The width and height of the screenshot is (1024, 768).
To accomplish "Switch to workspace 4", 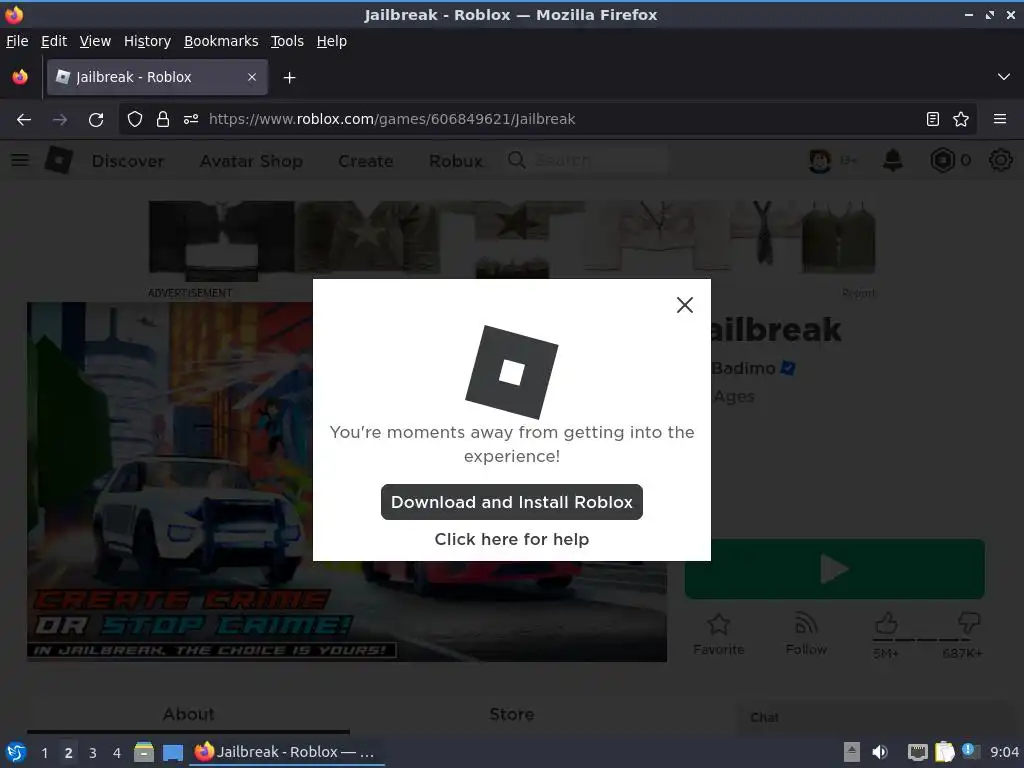I will click(117, 753).
